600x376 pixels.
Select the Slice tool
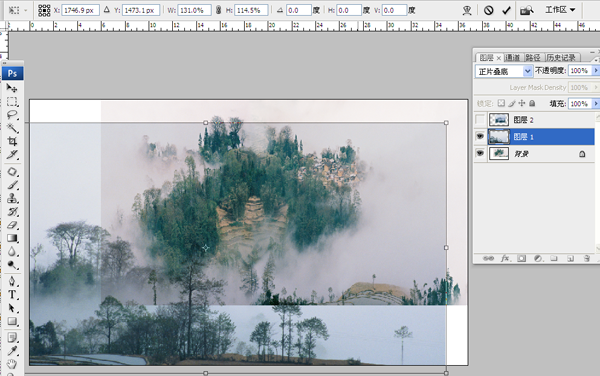pos(12,155)
